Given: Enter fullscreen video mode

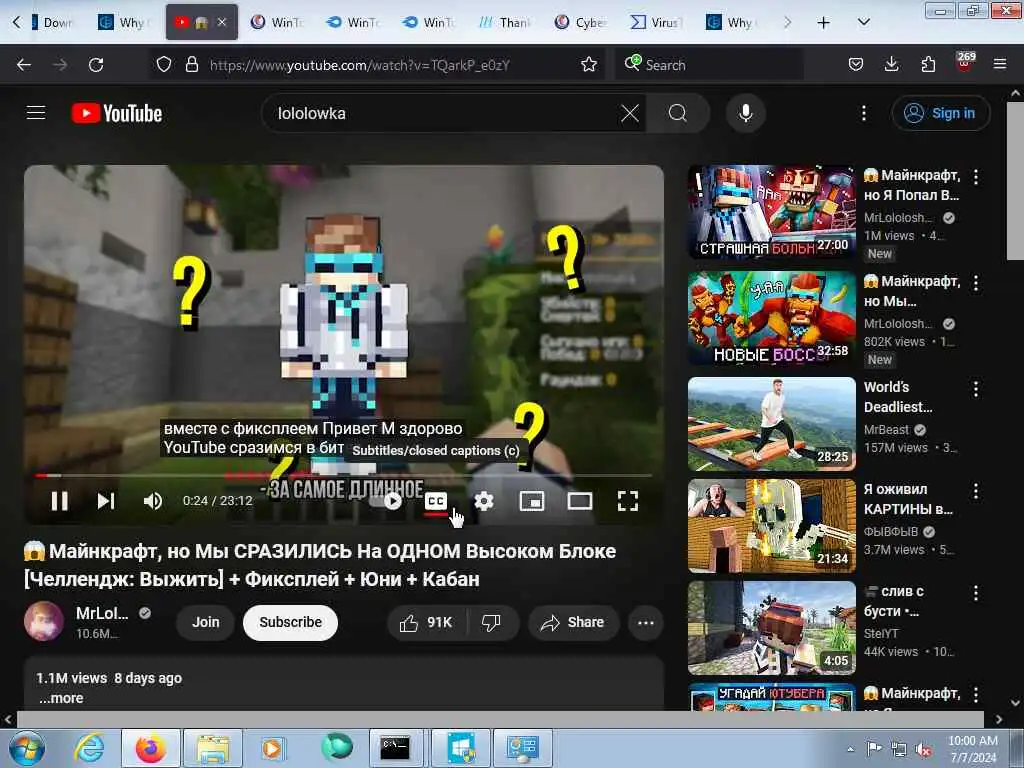Looking at the screenshot, I should tap(628, 501).
